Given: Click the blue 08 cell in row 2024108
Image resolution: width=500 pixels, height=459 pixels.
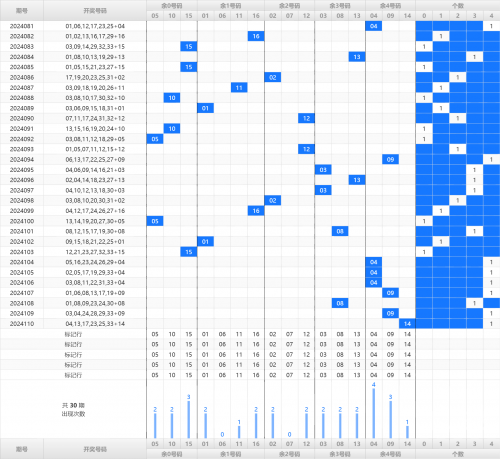Looking at the screenshot, I should pyautogui.click(x=340, y=303).
